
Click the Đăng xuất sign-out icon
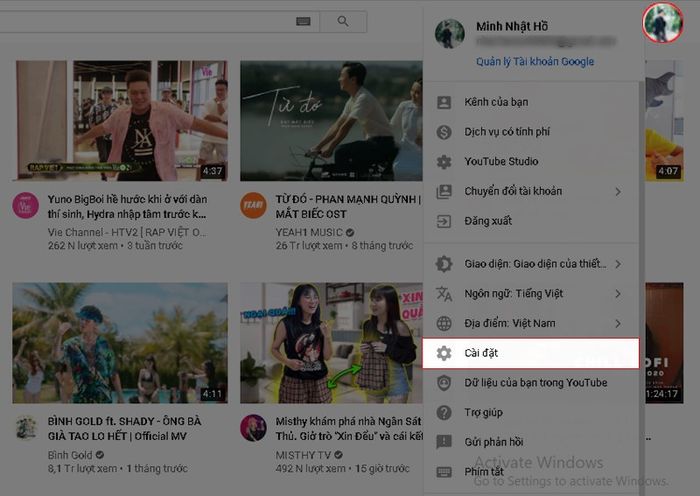445,221
